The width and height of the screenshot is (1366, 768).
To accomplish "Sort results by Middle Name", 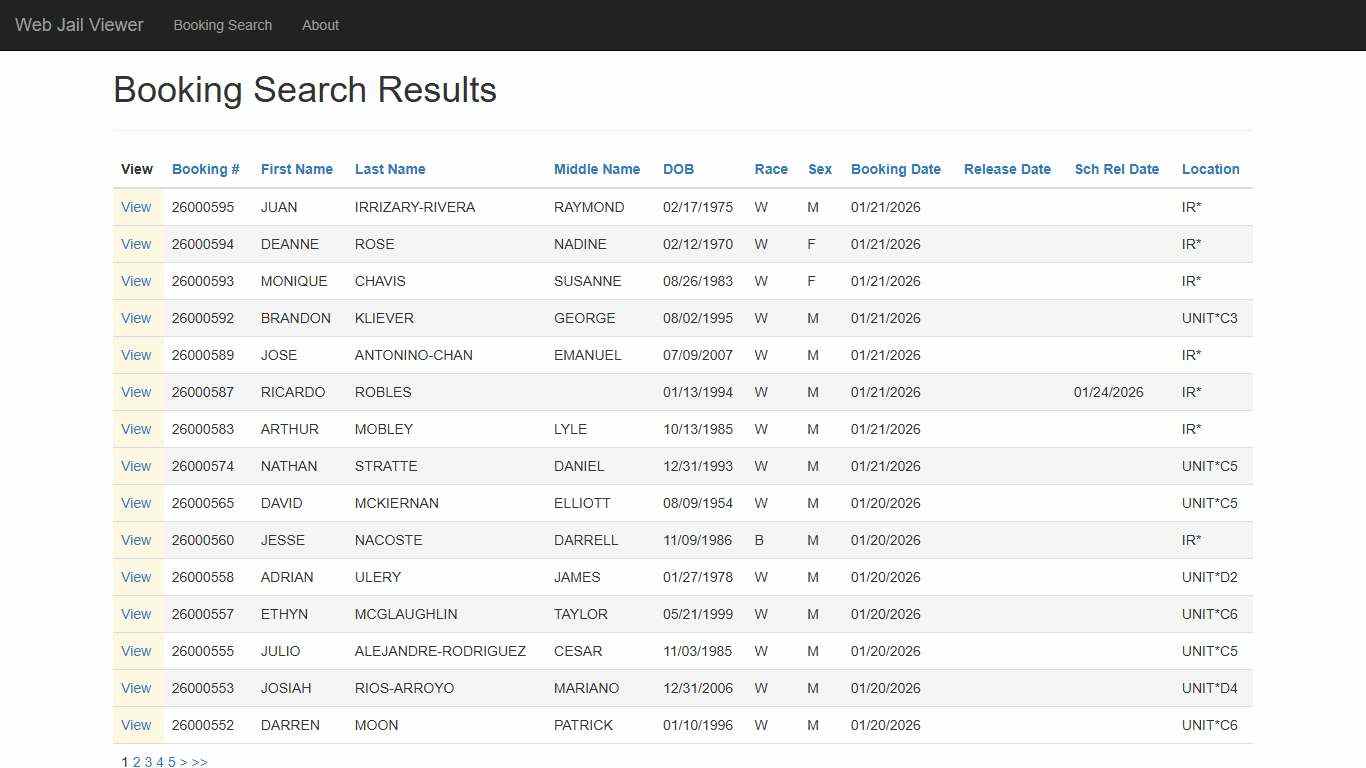I will point(596,169).
